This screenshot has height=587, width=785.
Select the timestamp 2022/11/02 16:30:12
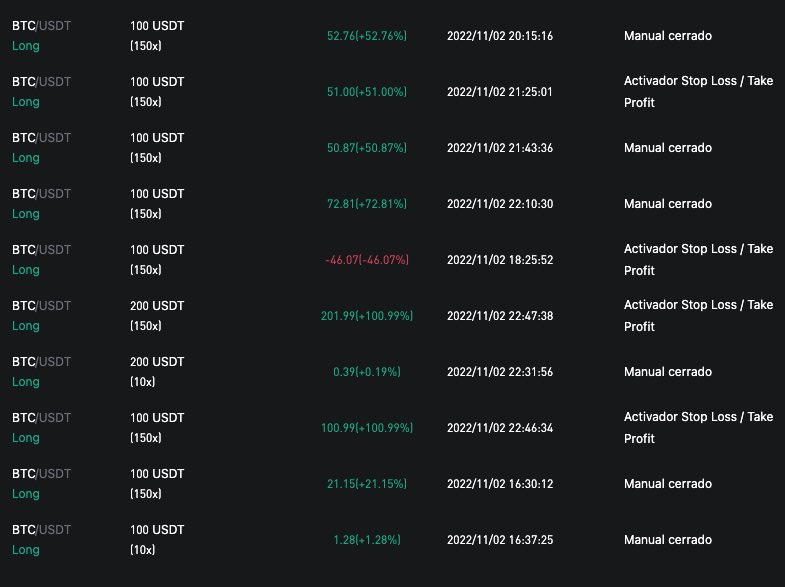(500, 484)
